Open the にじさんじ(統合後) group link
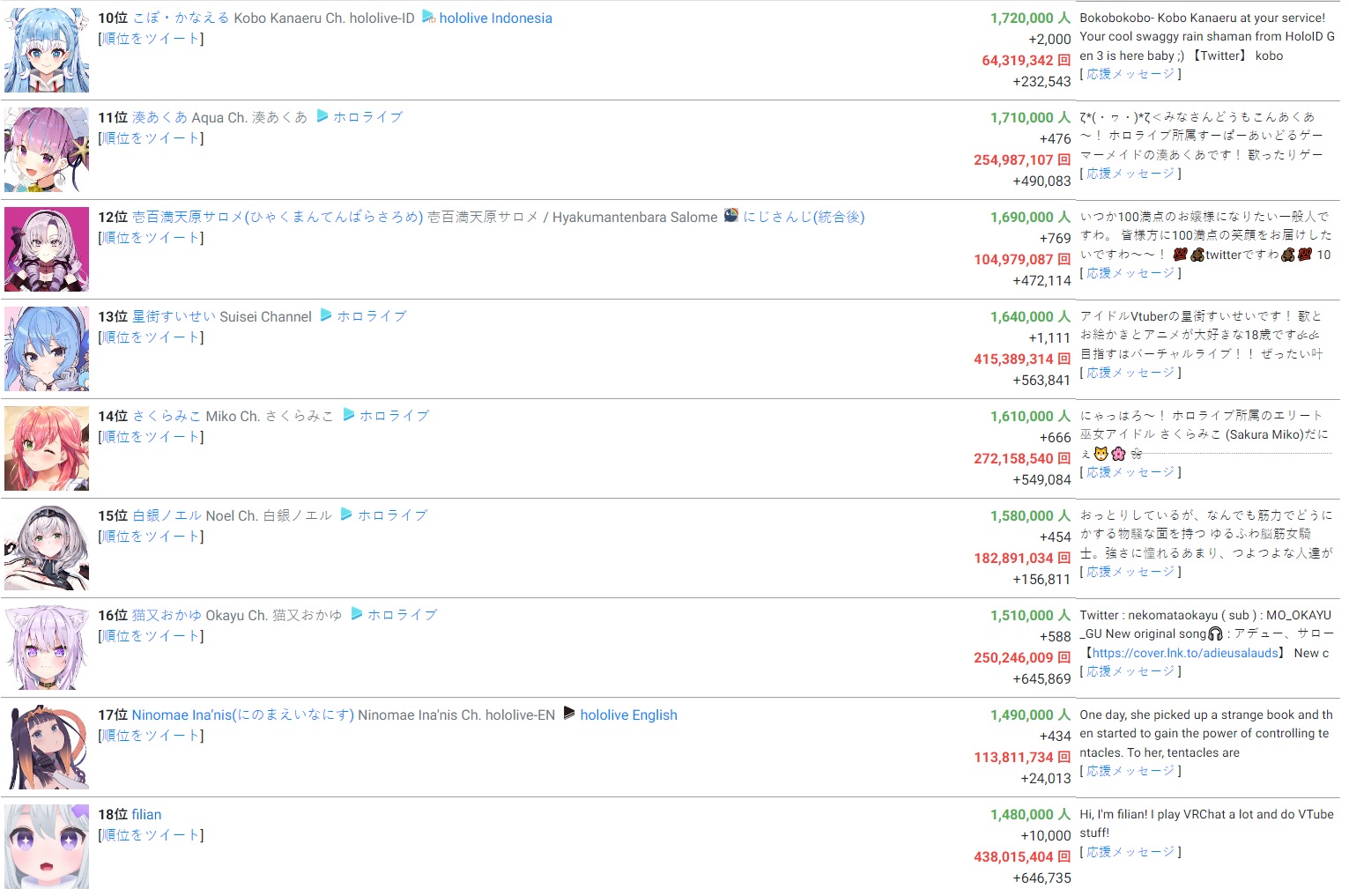The width and height of the screenshot is (1349, 896). point(804,217)
